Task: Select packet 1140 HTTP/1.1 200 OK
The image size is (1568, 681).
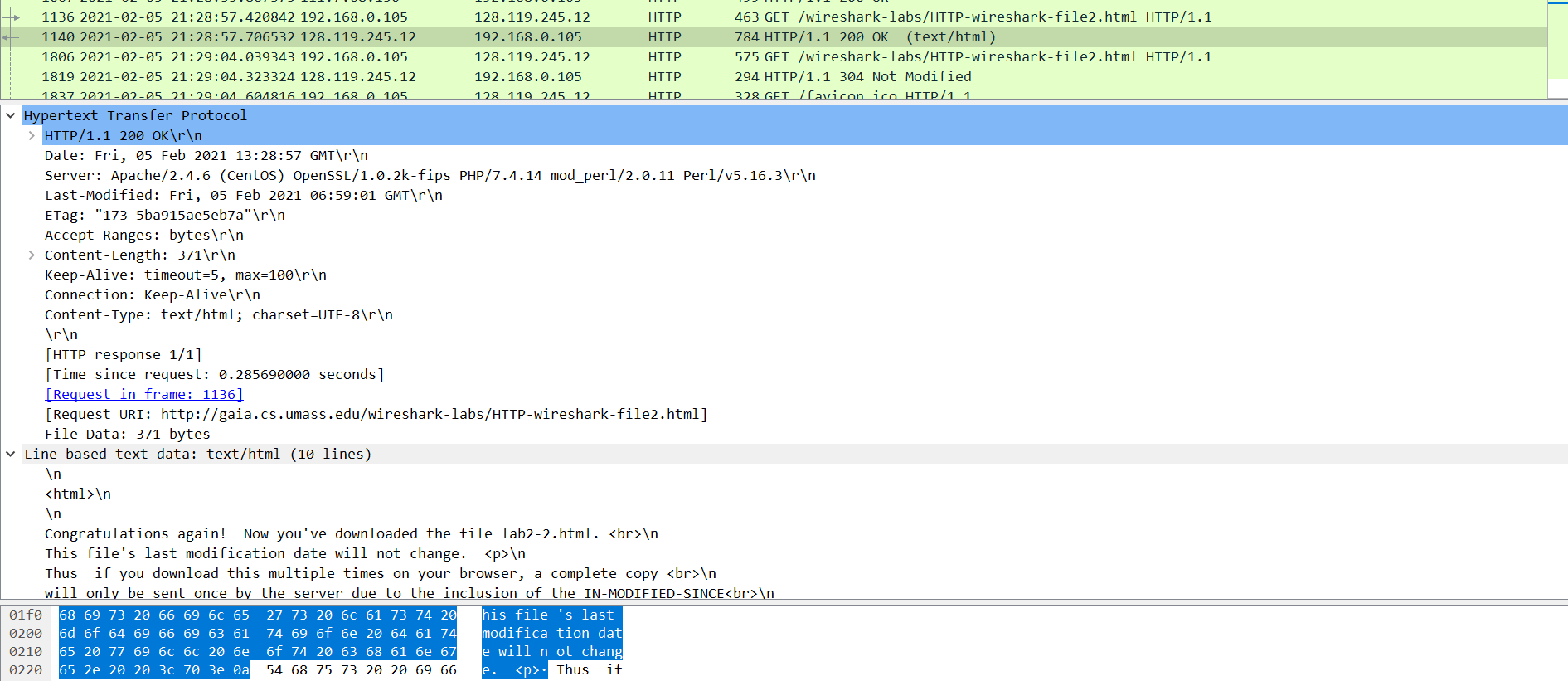Action: [x=774, y=36]
